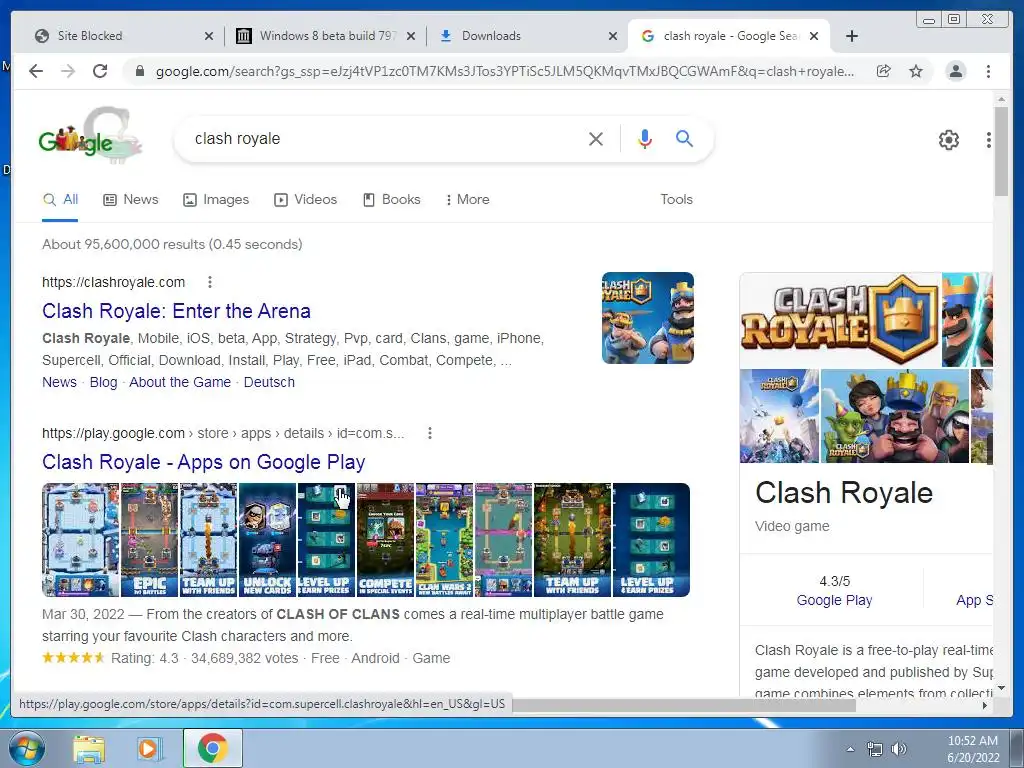Open options for clashroyale.com result

[x=210, y=282]
